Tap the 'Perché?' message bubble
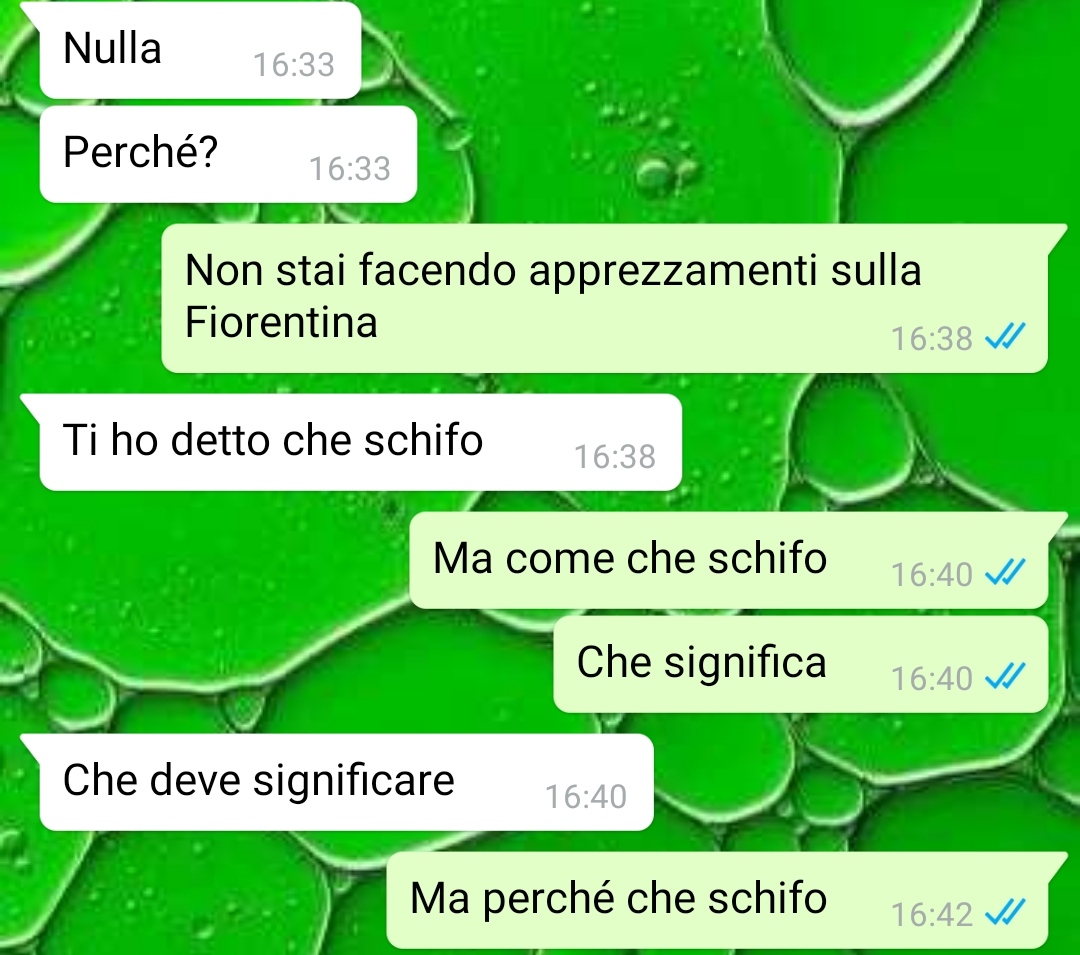Image resolution: width=1080 pixels, height=955 pixels. coord(228,154)
